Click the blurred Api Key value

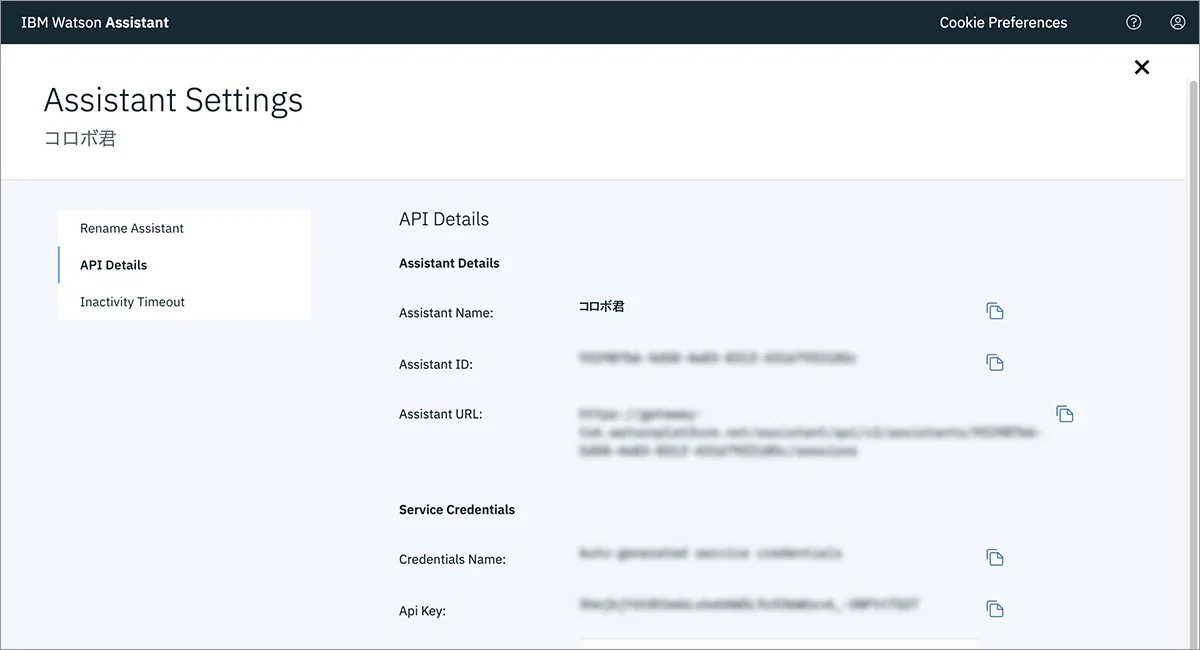click(749, 604)
